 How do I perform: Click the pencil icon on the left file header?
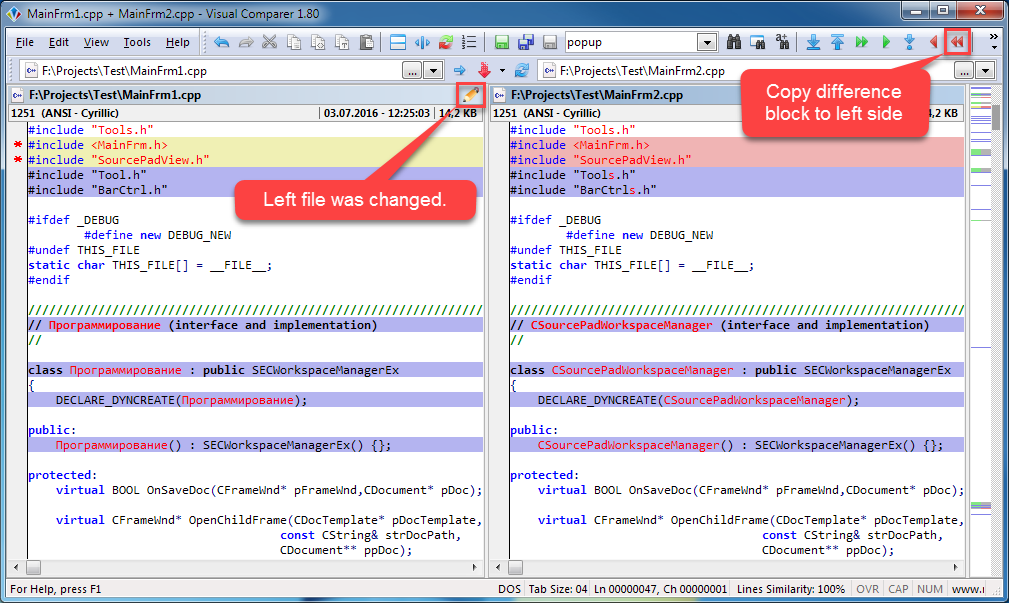tap(470, 95)
